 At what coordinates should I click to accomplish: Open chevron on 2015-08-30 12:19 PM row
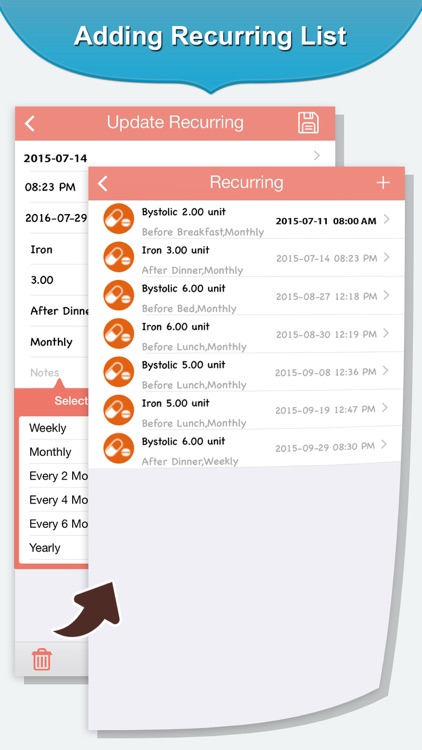tap(387, 333)
